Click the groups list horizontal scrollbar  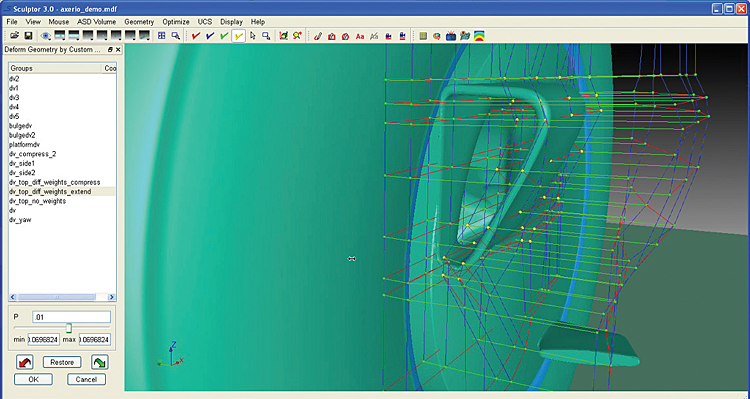point(62,297)
